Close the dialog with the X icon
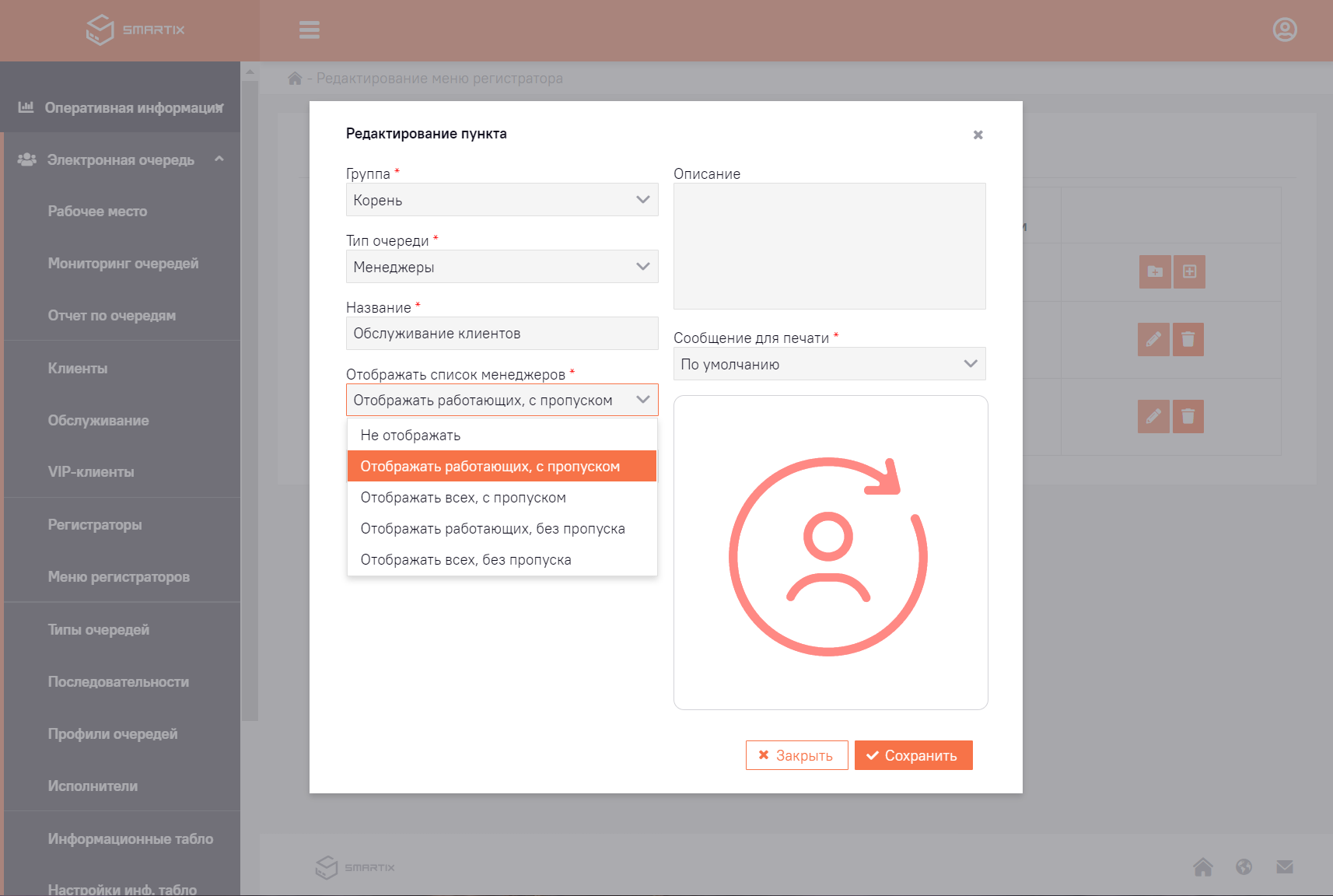1333x896 pixels. 978,135
